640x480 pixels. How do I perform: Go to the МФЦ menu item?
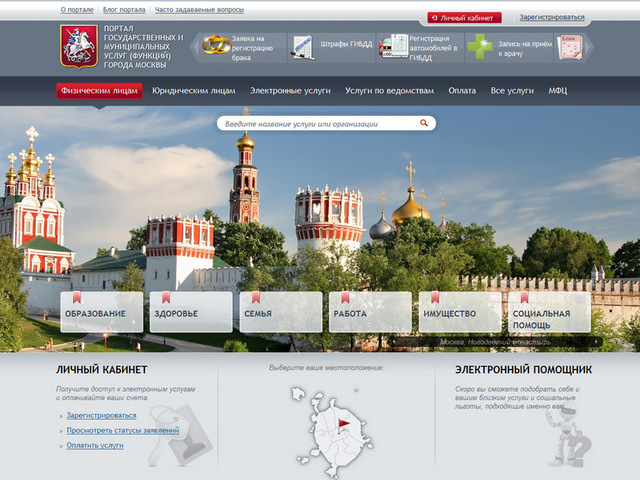[557, 91]
